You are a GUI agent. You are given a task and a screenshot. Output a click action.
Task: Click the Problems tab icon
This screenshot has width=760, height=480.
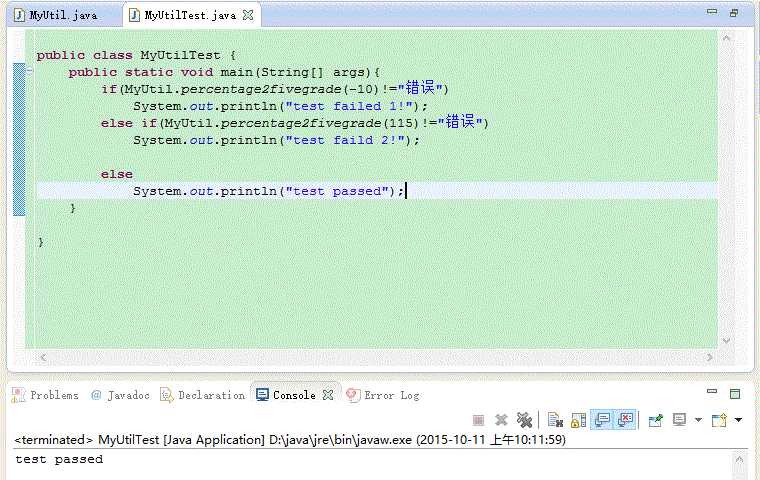pyautogui.click(x=19, y=395)
